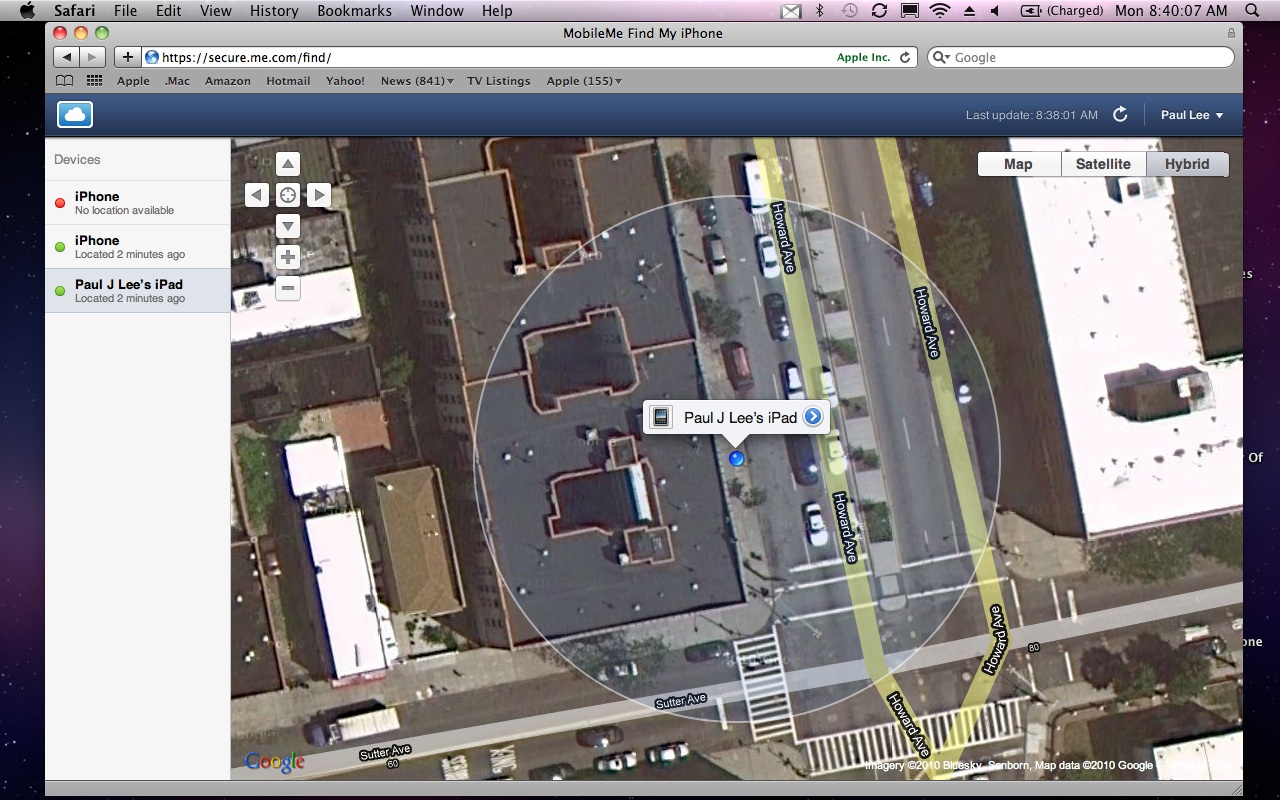Pan the map right with the arrow

[318, 195]
